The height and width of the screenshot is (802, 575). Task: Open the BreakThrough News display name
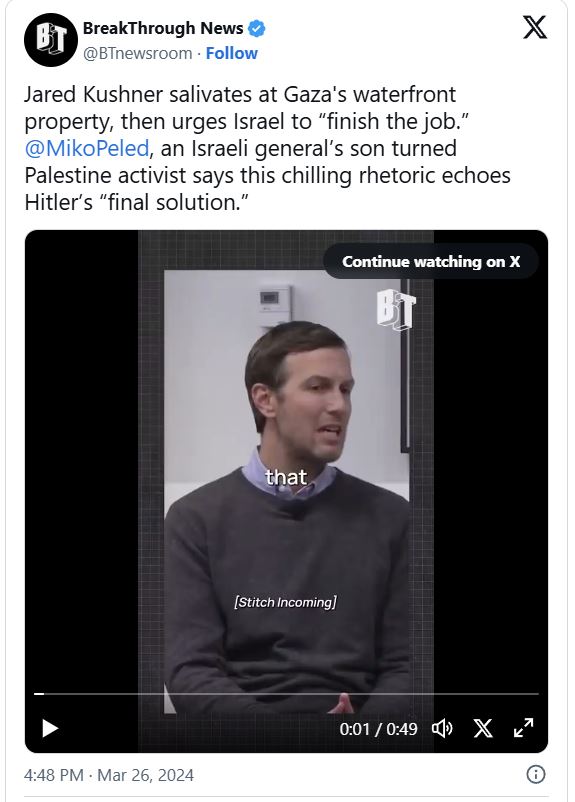[x=163, y=28]
